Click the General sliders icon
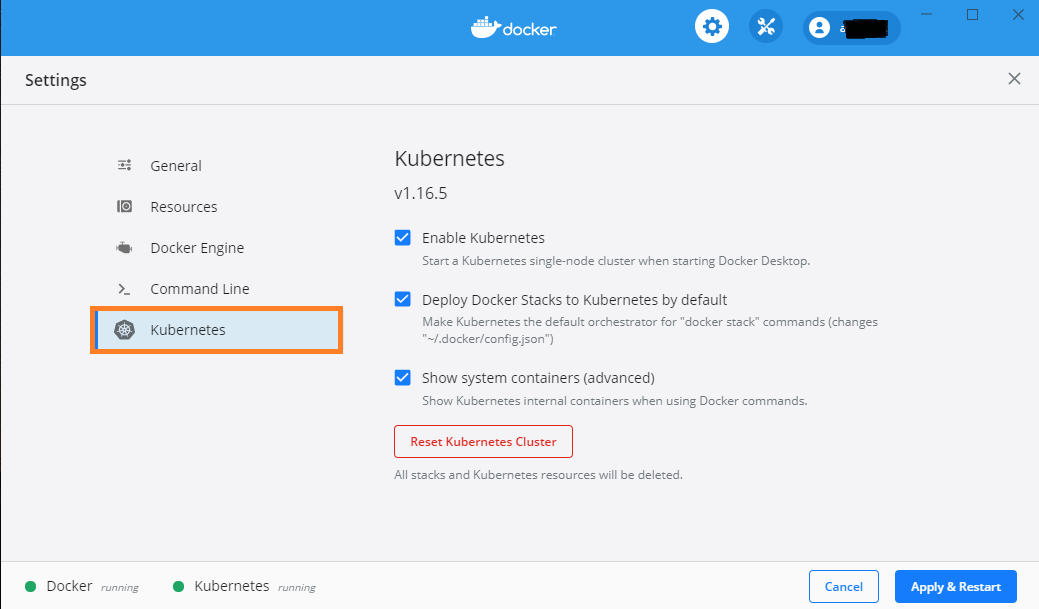The height and width of the screenshot is (609, 1039). coord(125,165)
